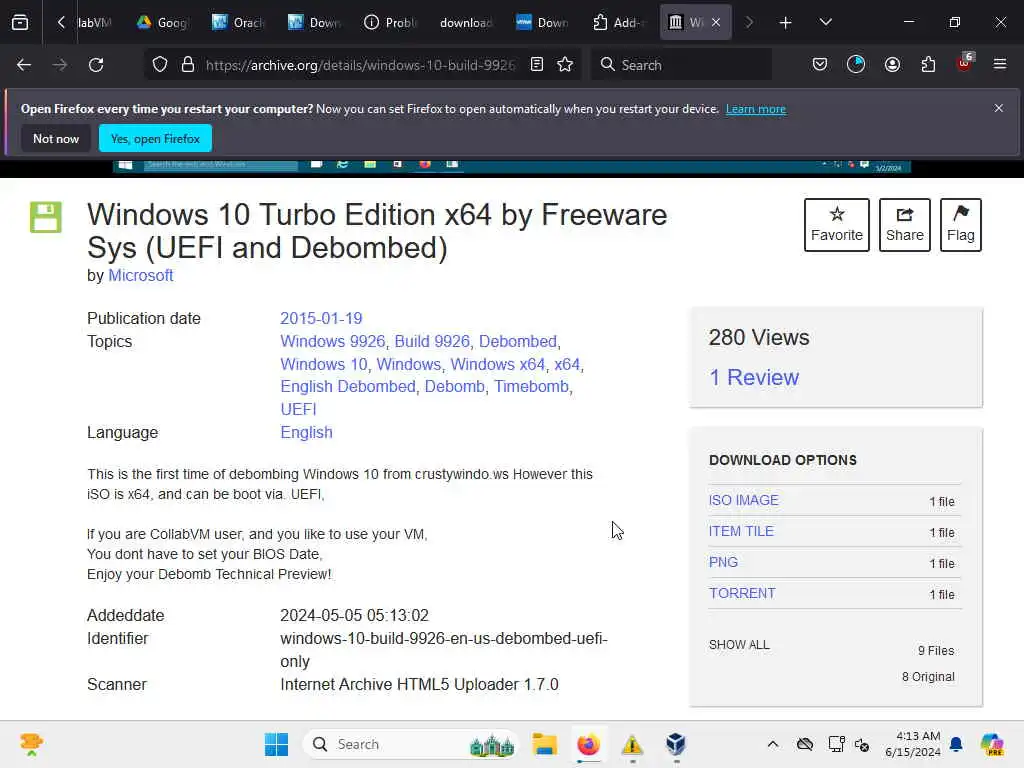
Task: Open the Timebomb topic link
Action: 531,387
